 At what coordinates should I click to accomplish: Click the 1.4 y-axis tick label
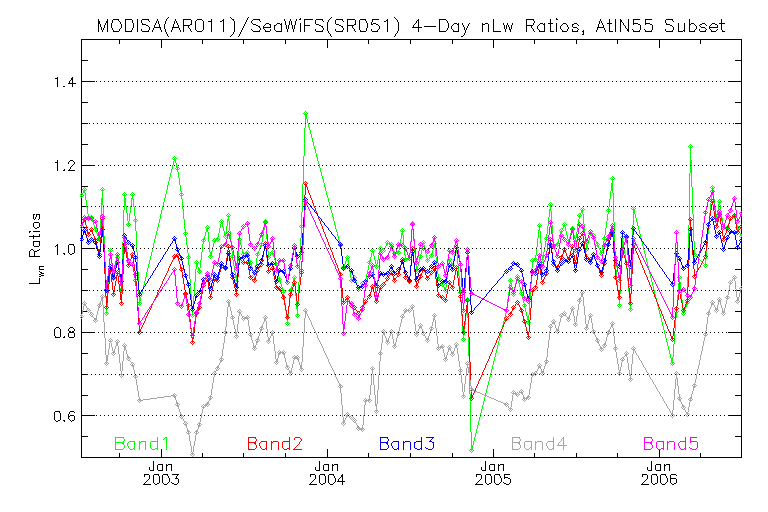65,82
